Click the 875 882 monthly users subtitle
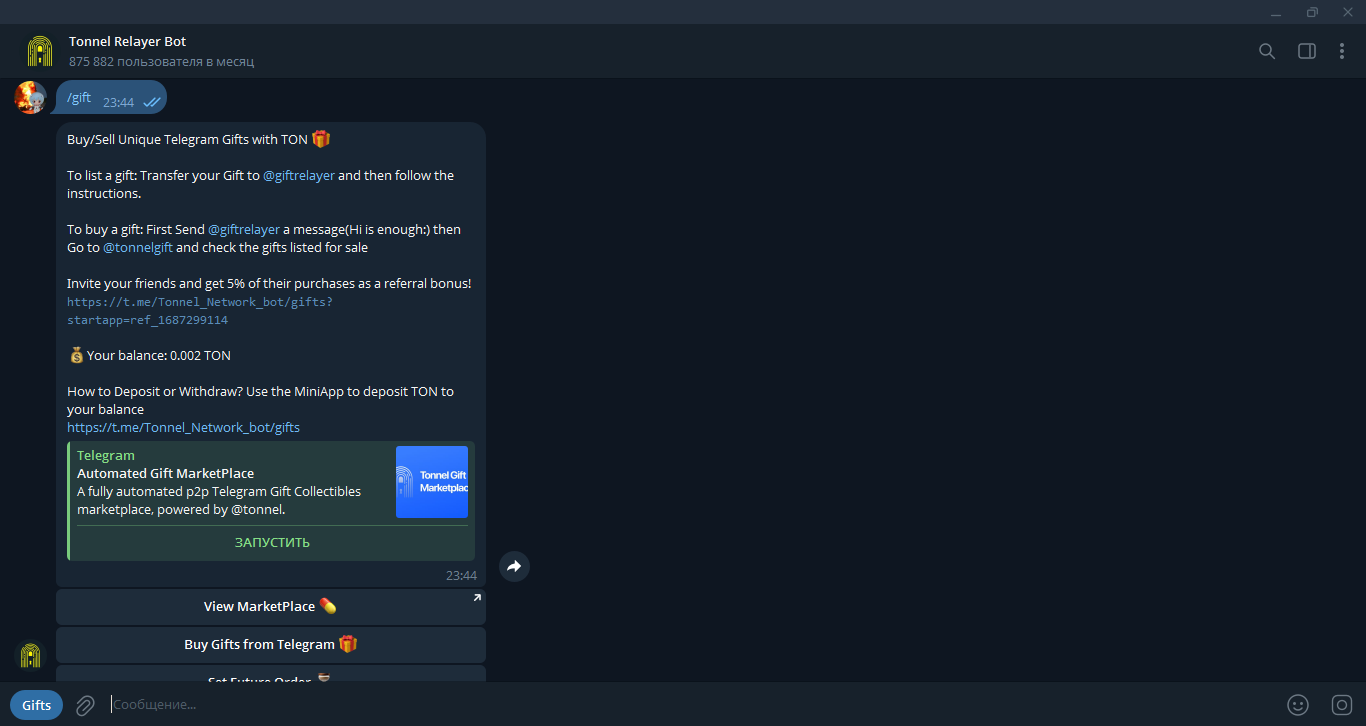The image size is (1366, 726). [x=161, y=62]
